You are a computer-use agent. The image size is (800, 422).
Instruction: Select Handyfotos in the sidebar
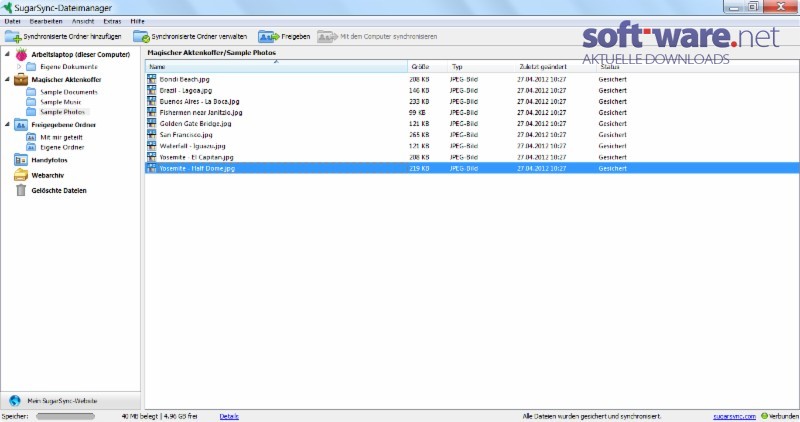tap(49, 160)
